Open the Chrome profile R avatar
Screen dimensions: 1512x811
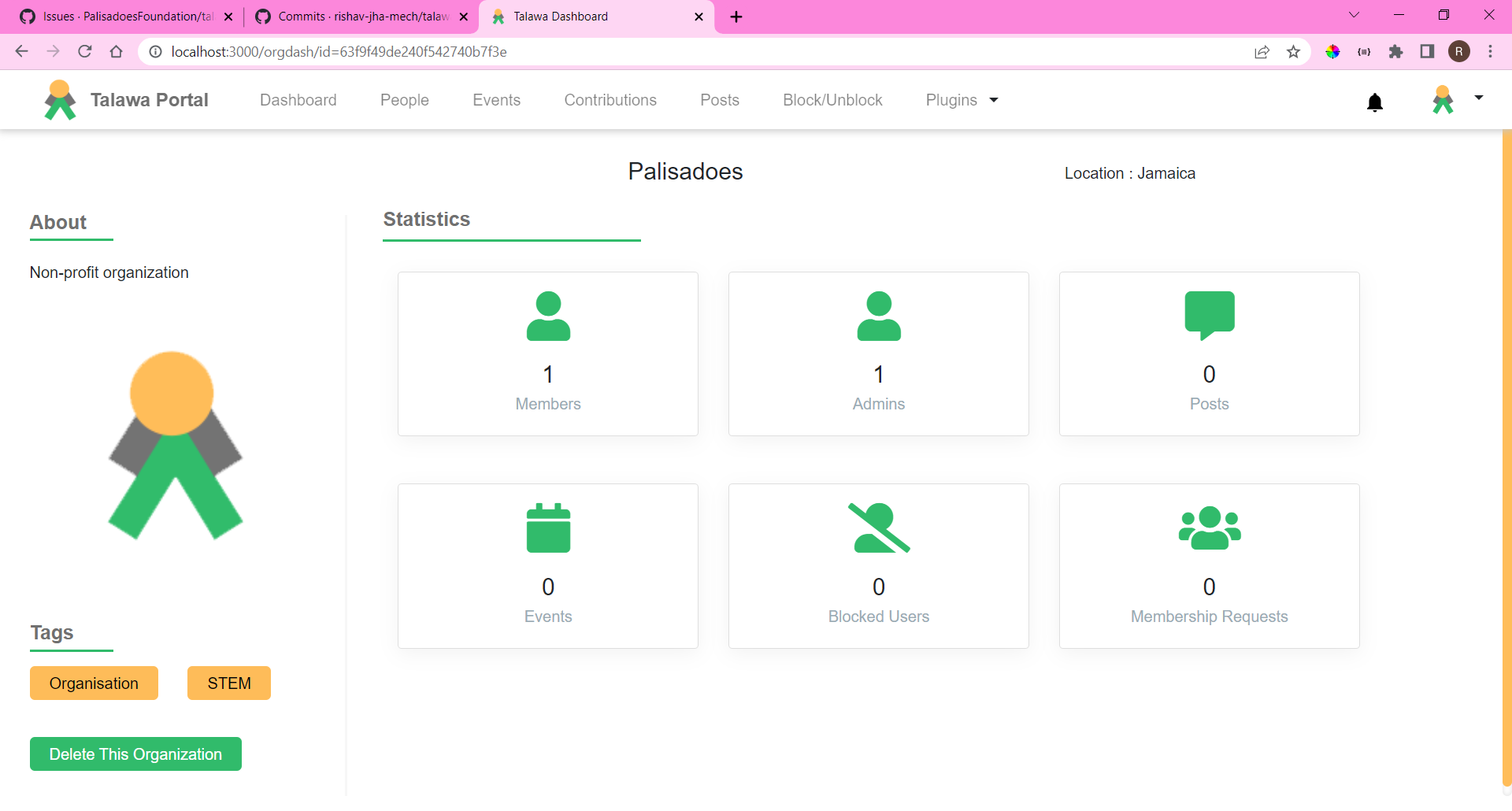(1459, 52)
